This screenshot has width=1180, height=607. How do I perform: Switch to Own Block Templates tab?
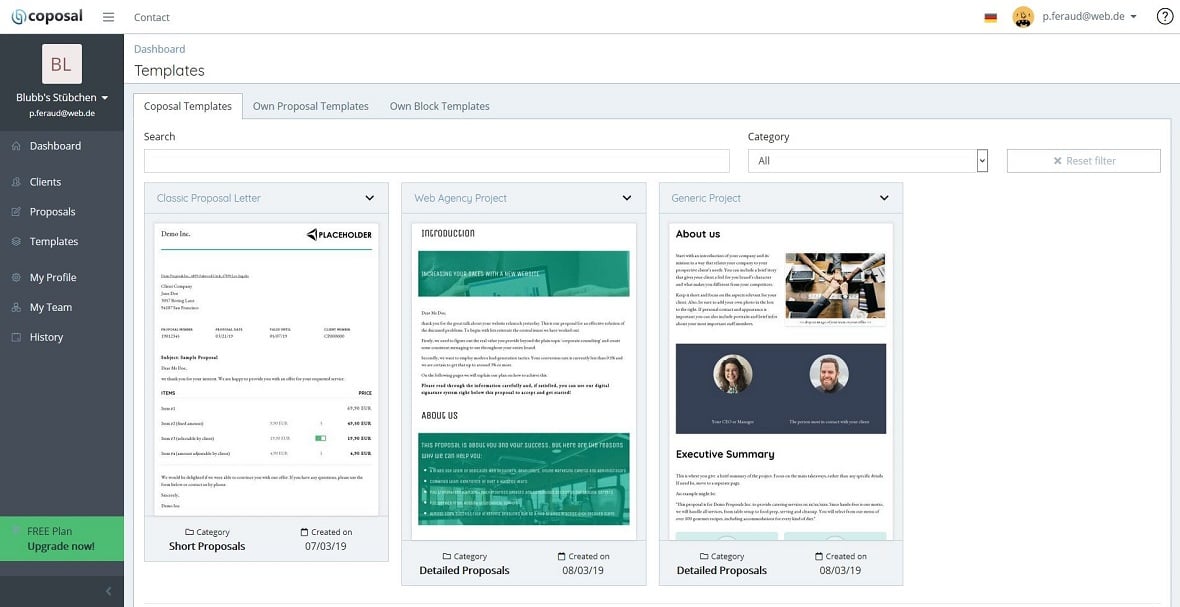(439, 106)
